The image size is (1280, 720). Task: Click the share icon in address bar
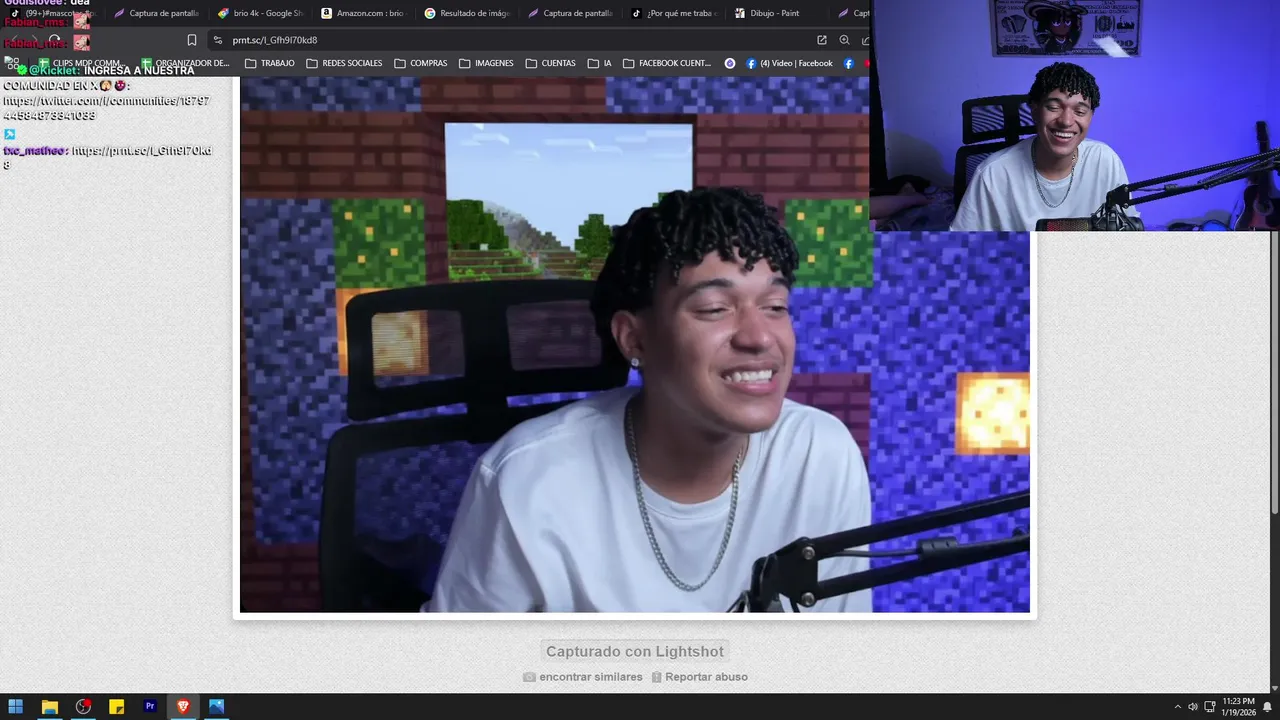coord(822,40)
